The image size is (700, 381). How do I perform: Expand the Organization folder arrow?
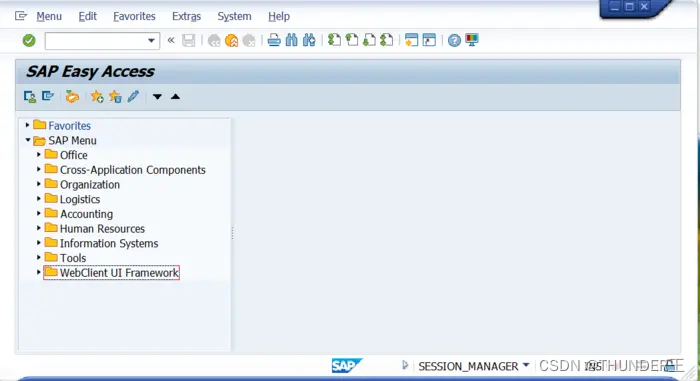pos(39,184)
